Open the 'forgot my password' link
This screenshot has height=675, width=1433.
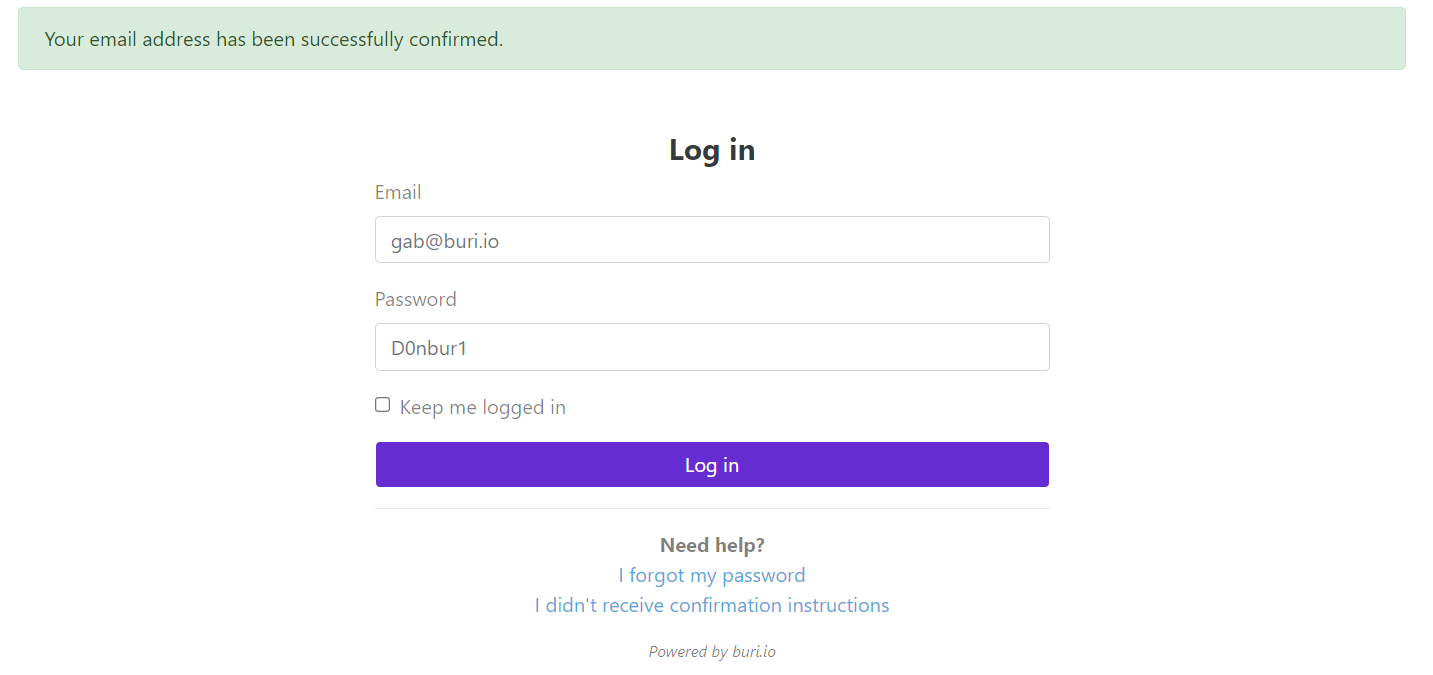pos(716,575)
